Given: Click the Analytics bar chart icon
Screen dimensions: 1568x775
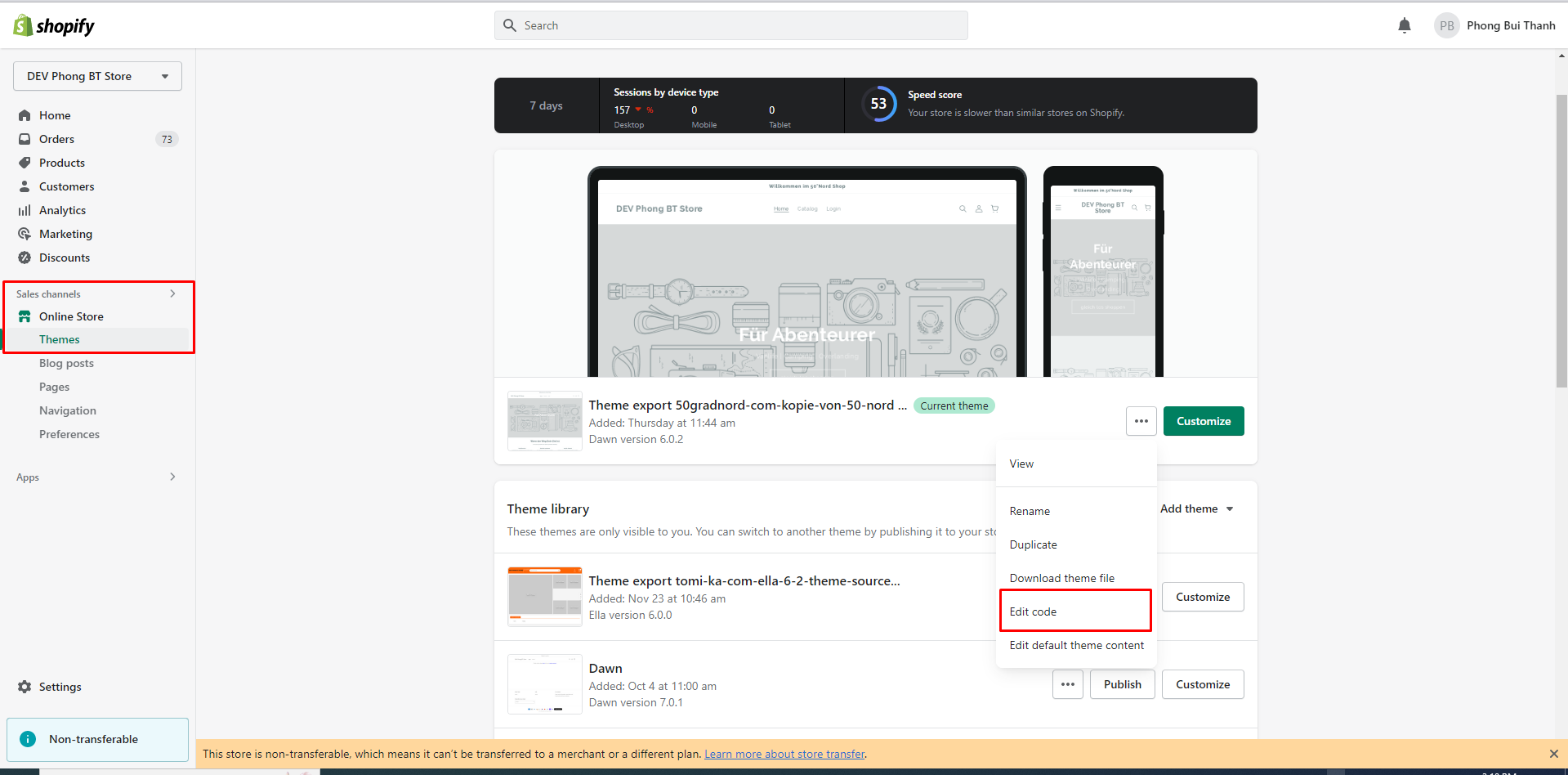Looking at the screenshot, I should (x=25, y=210).
